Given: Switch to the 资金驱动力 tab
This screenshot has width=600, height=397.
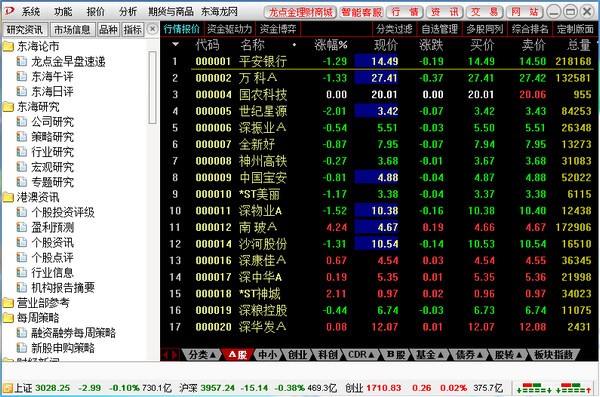Looking at the screenshot, I should 230,29.
